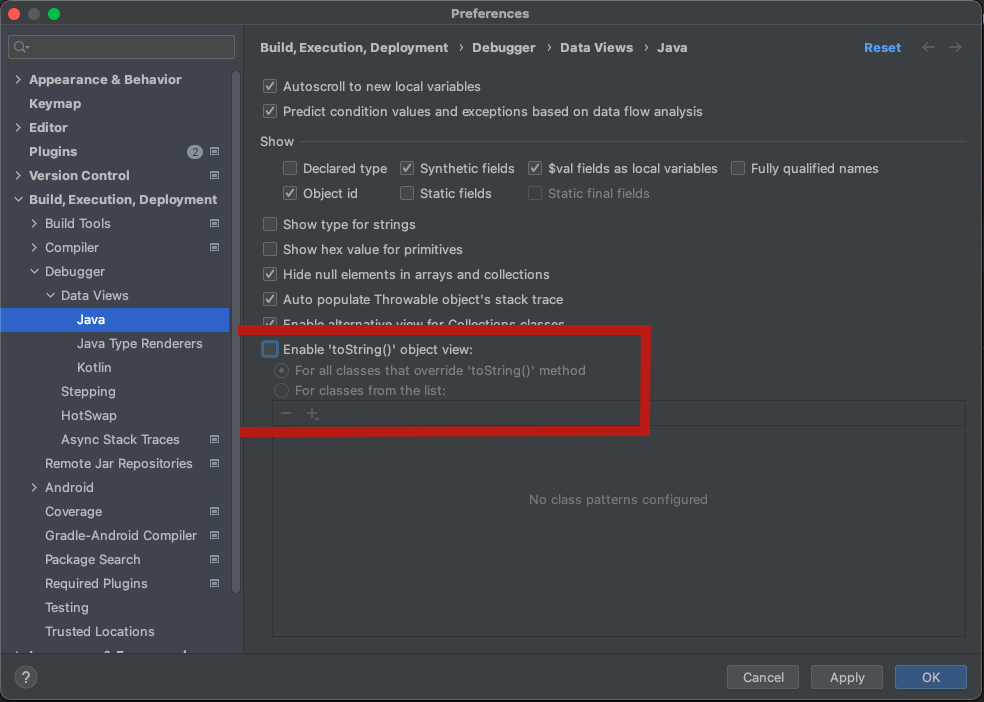Click the settings search input field
Screen dimensions: 984x702
tap(130, 47)
